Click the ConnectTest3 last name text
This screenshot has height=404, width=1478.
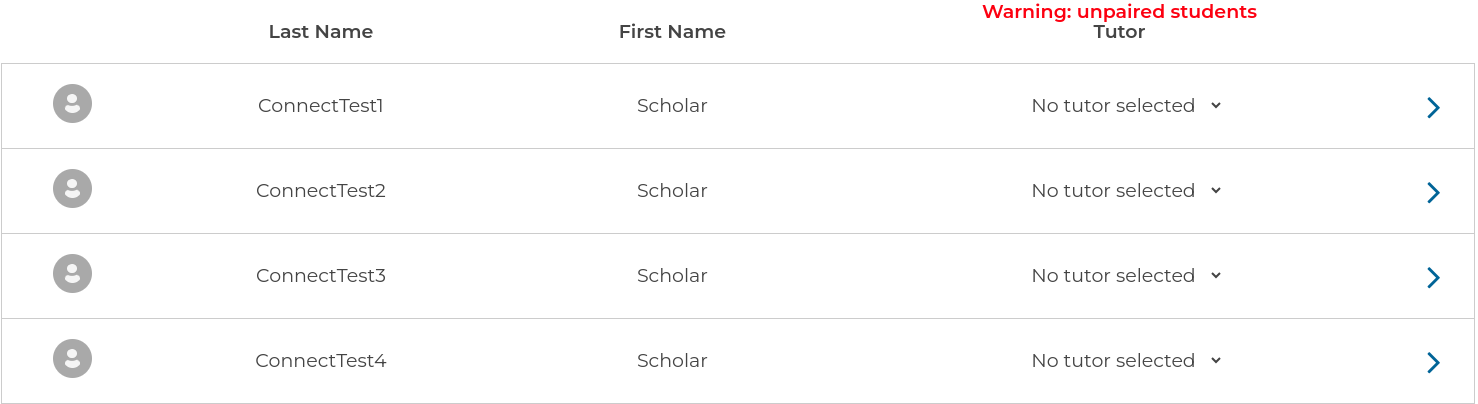pyautogui.click(x=320, y=276)
